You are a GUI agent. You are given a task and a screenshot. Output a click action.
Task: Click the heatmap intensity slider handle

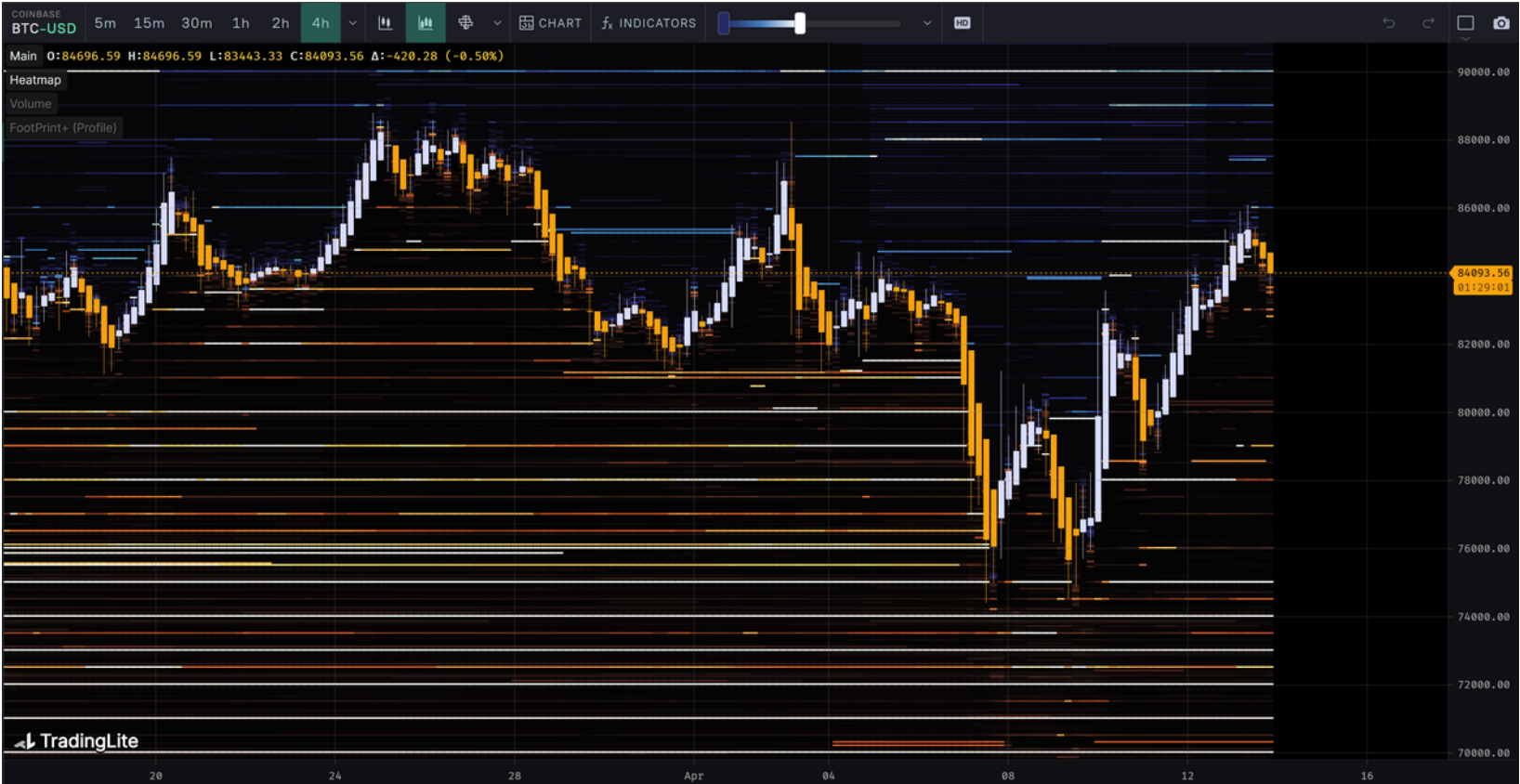800,23
